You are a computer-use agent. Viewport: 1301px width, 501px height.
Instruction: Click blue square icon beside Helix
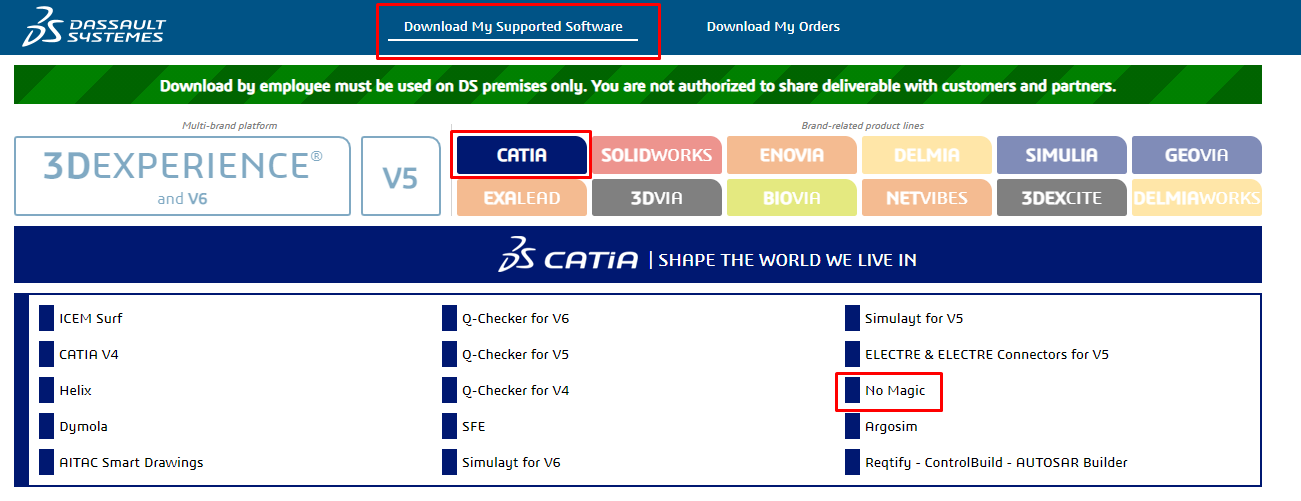click(46, 390)
